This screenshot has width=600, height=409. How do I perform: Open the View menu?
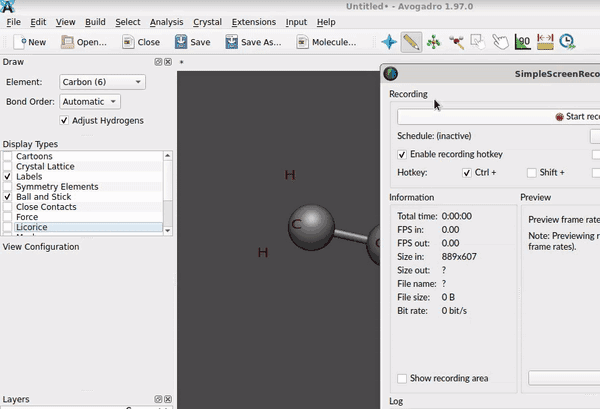click(x=65, y=22)
